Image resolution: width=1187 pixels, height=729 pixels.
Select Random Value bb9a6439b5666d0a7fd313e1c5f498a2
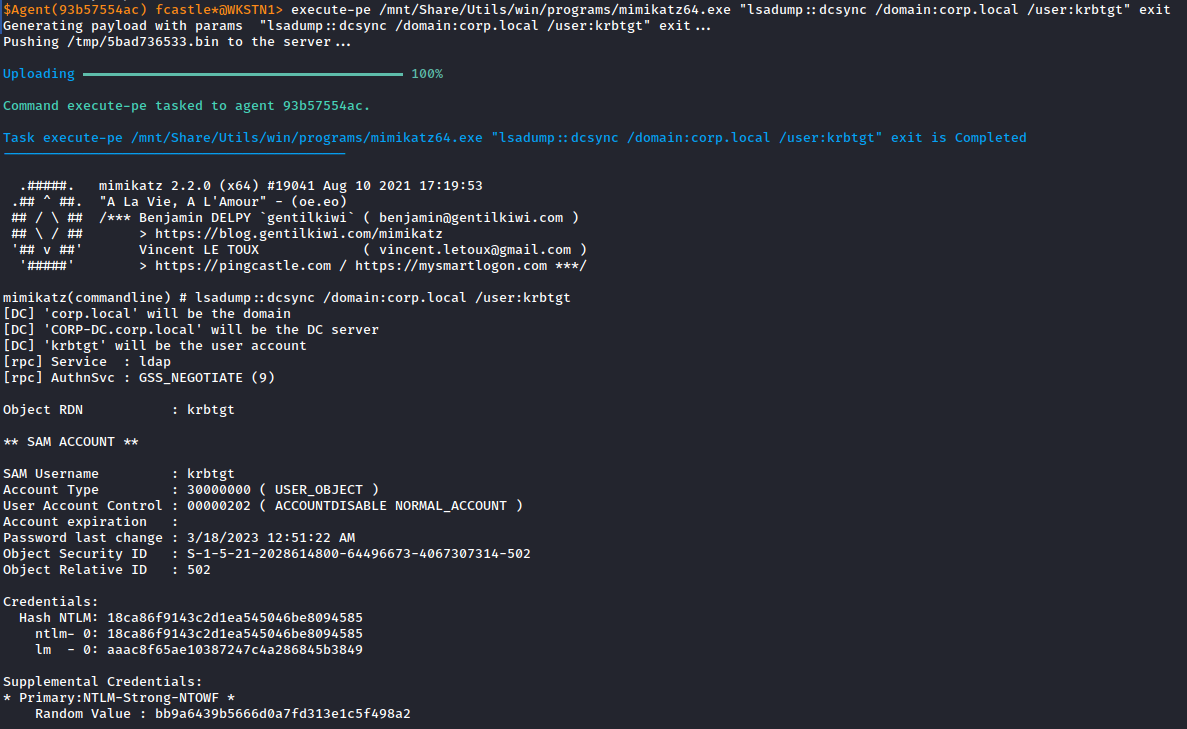point(282,714)
